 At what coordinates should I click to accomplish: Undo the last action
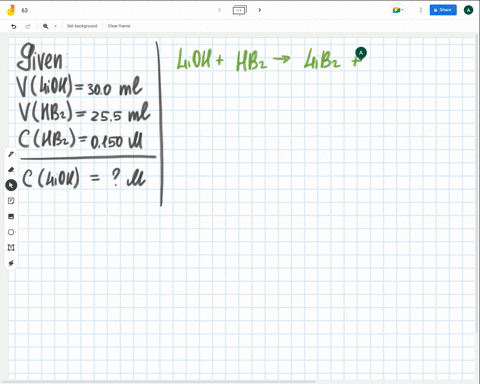pos(14,26)
